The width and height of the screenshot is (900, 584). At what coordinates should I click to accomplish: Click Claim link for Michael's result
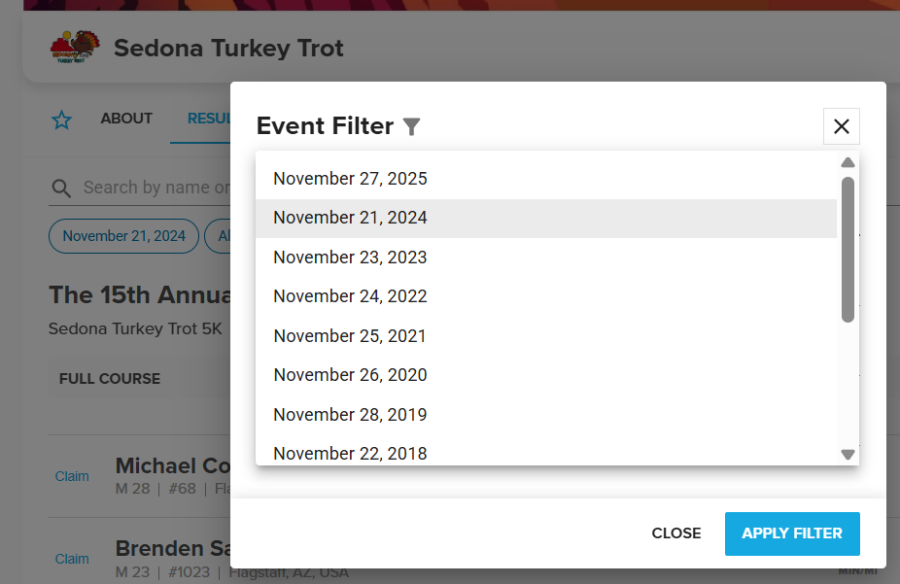pos(72,476)
